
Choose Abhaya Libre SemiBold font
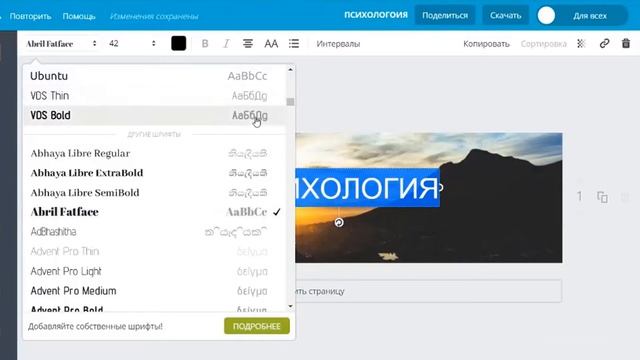click(x=154, y=193)
